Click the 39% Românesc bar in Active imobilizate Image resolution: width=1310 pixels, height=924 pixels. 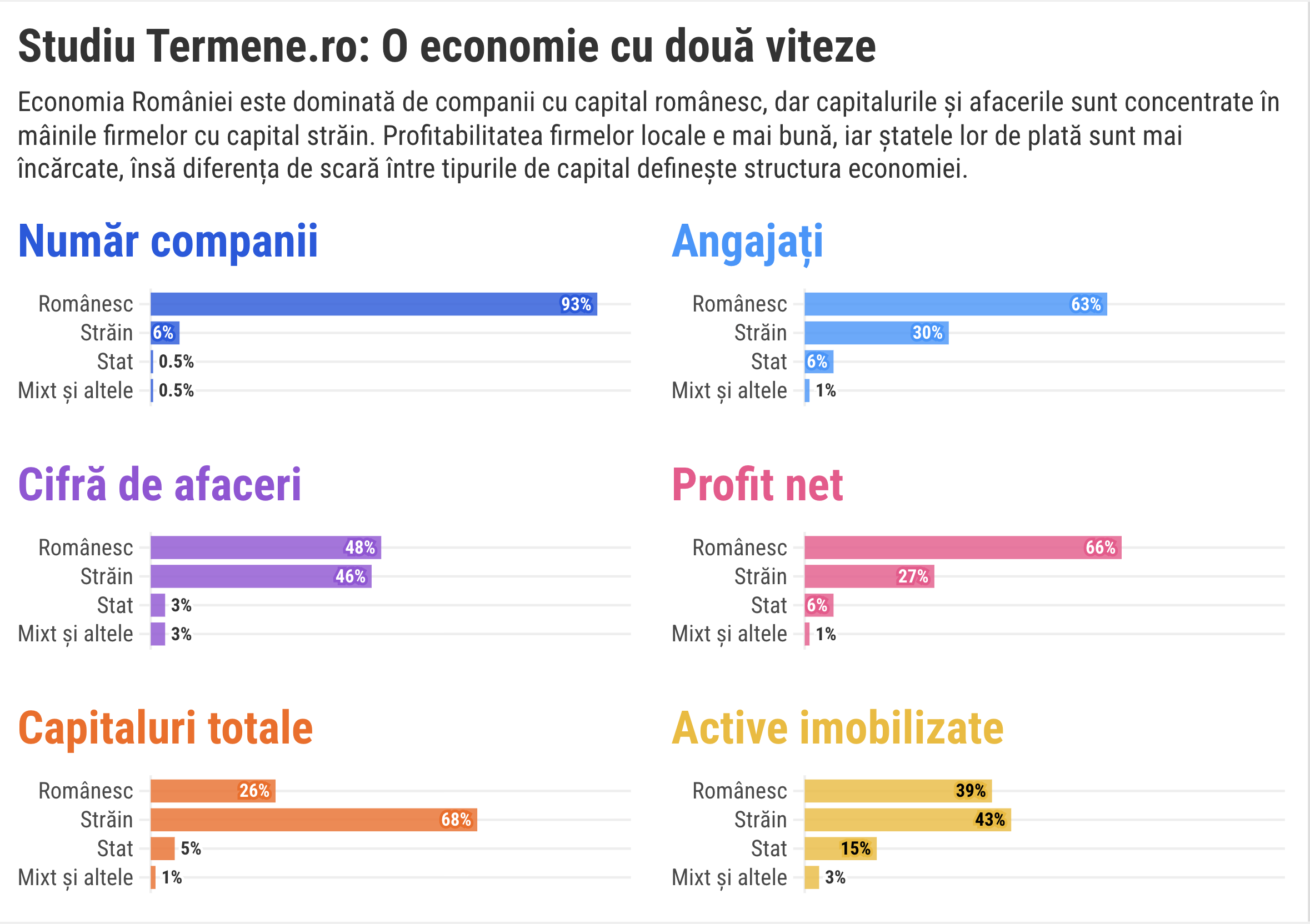897,791
